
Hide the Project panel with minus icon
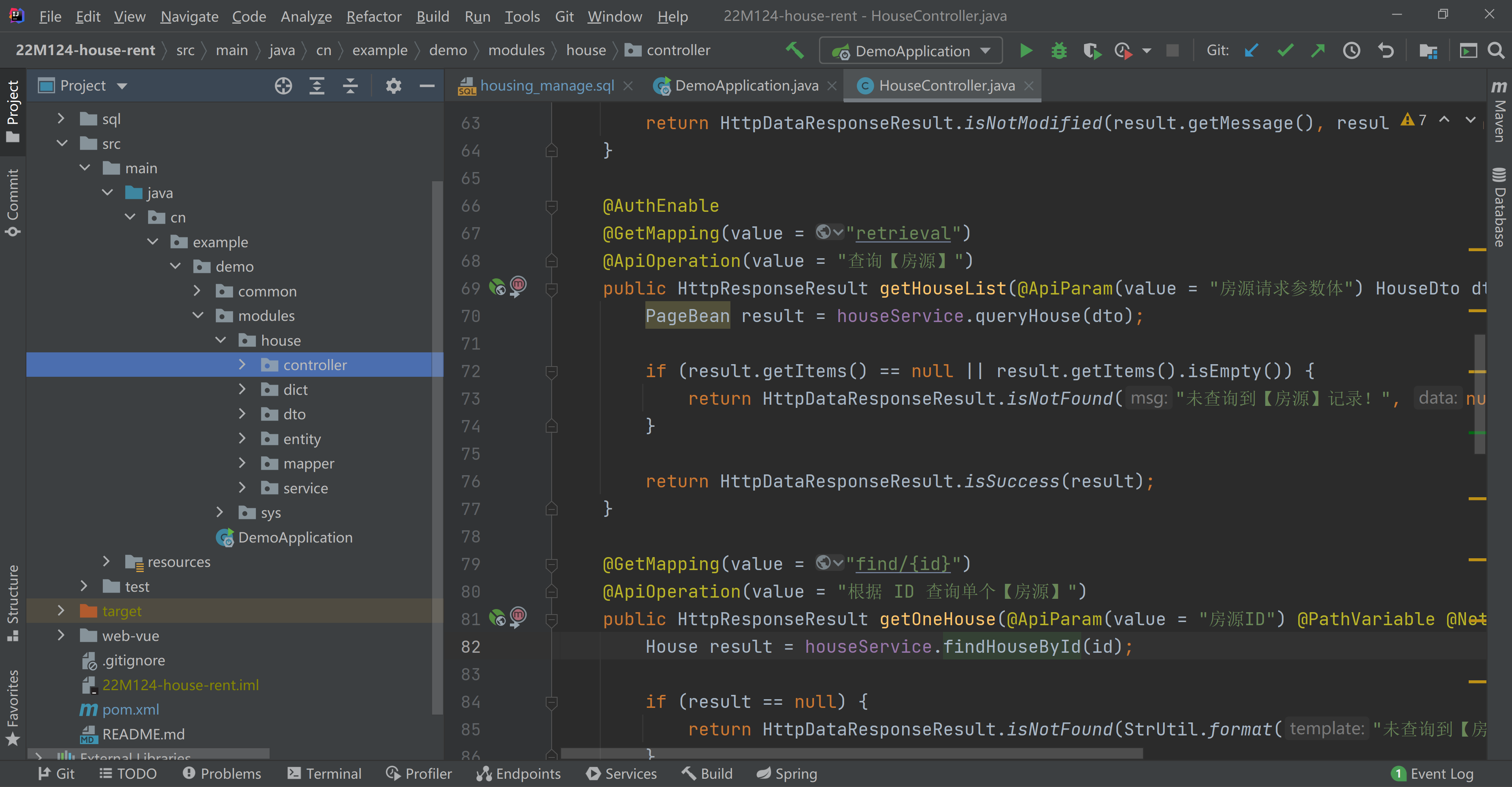coord(427,86)
